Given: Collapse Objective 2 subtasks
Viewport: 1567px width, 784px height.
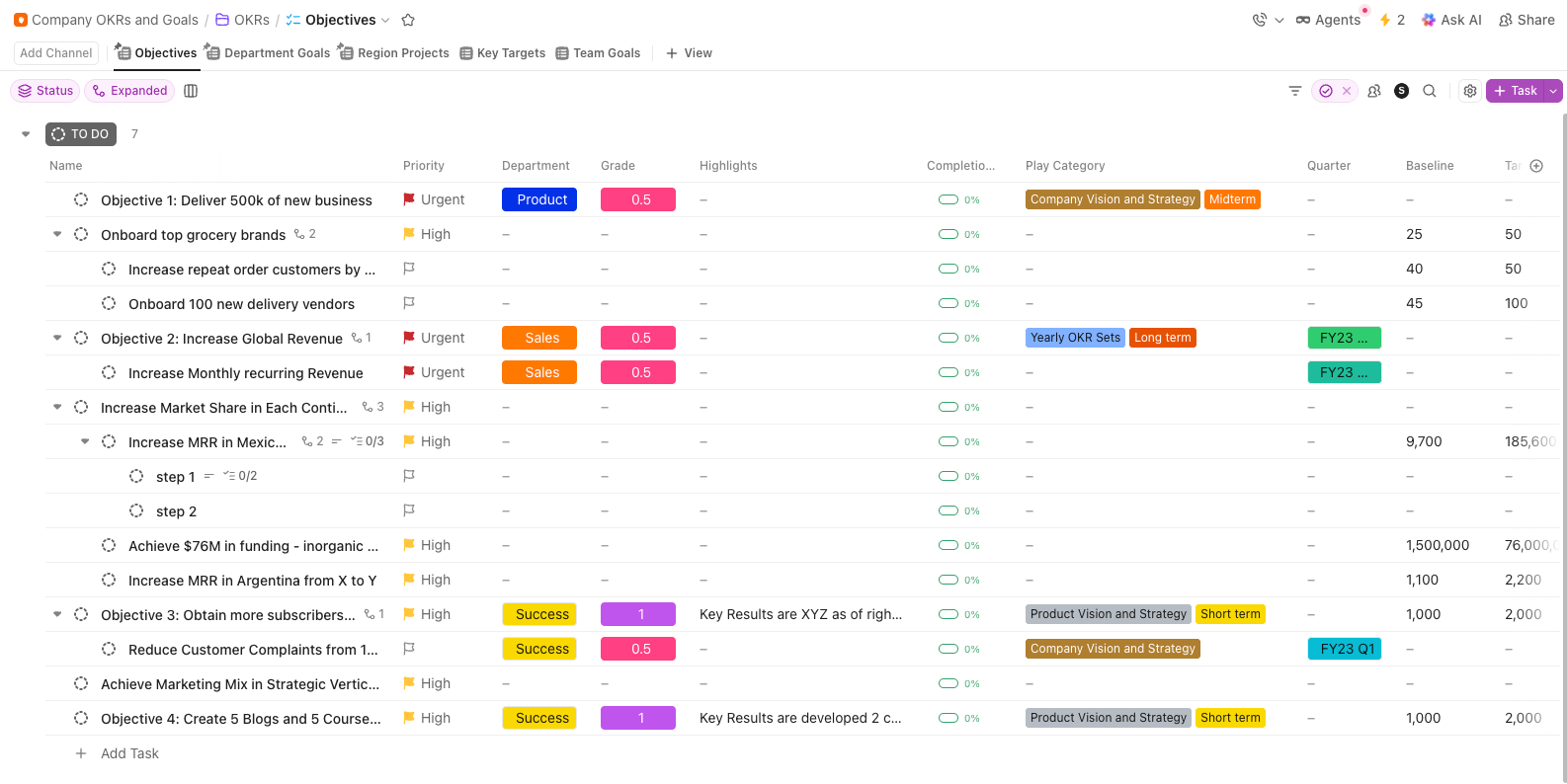Looking at the screenshot, I should 57,338.
